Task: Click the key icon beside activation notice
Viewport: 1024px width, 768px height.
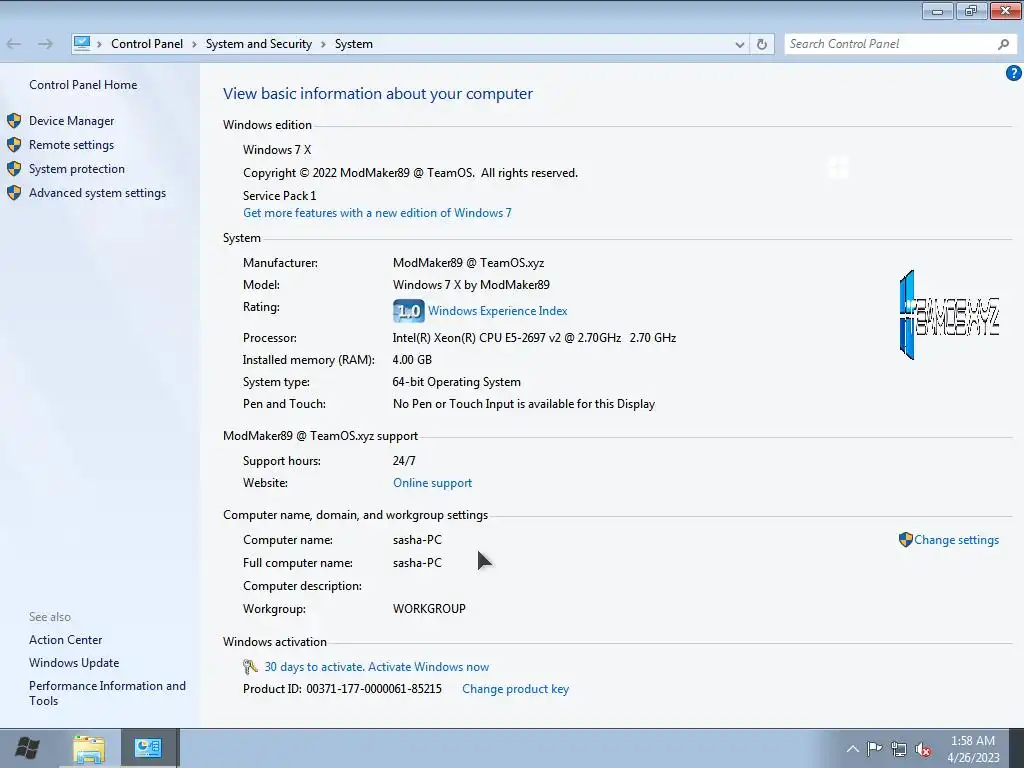Action: (x=250, y=667)
